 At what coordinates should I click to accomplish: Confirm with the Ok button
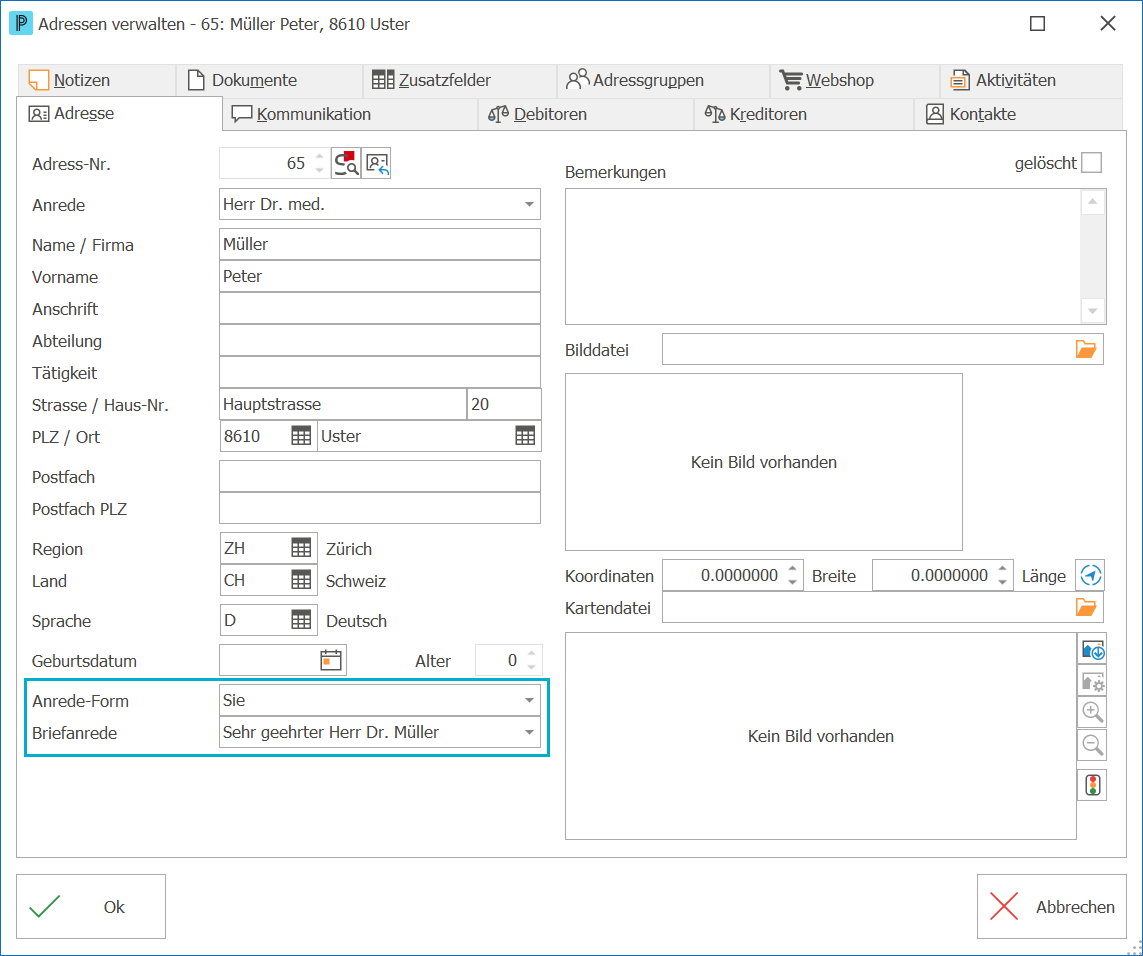click(x=91, y=906)
